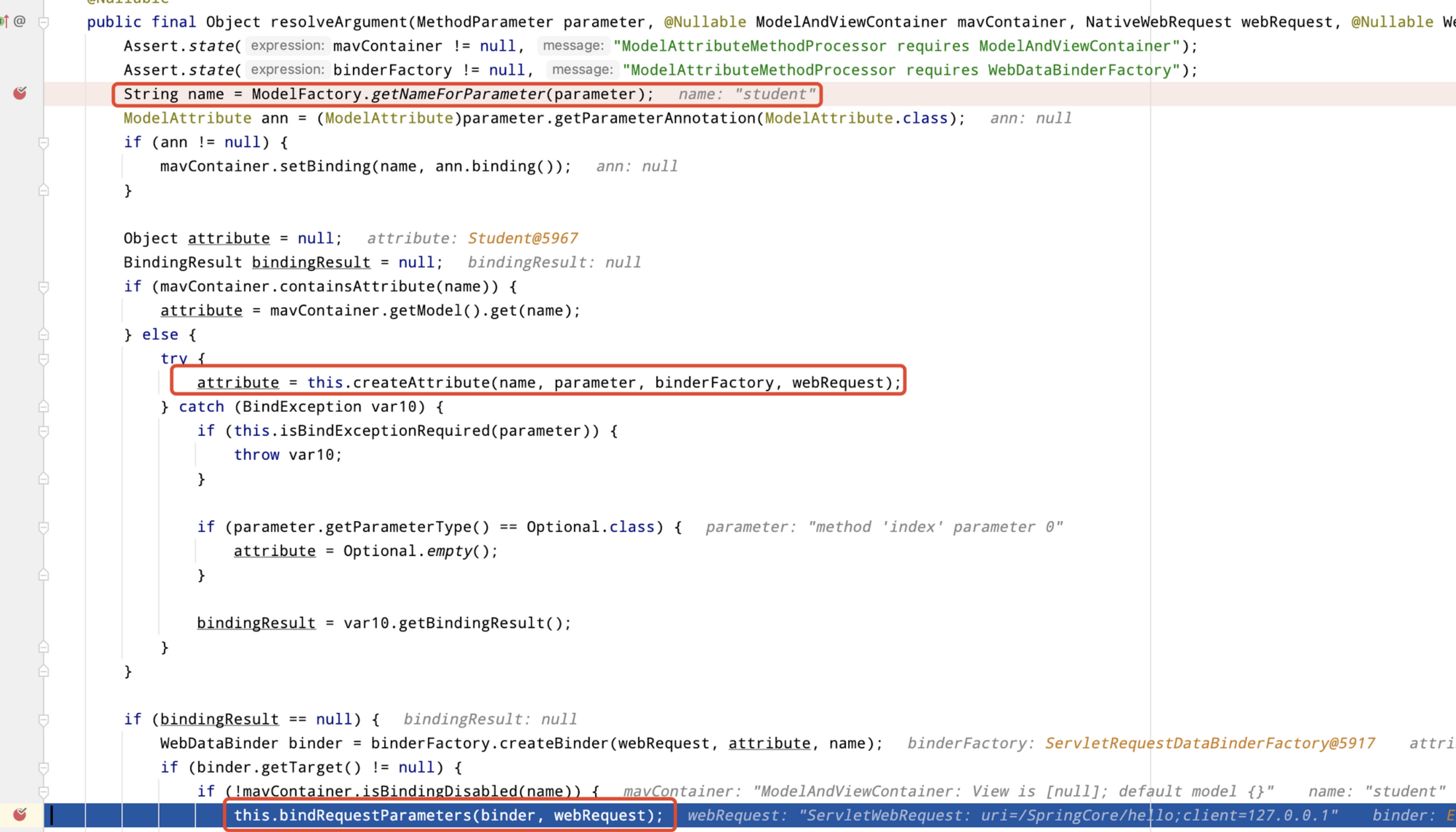1456x832 pixels.
Task: Fold the '} else {' block marker
Action: [43, 334]
